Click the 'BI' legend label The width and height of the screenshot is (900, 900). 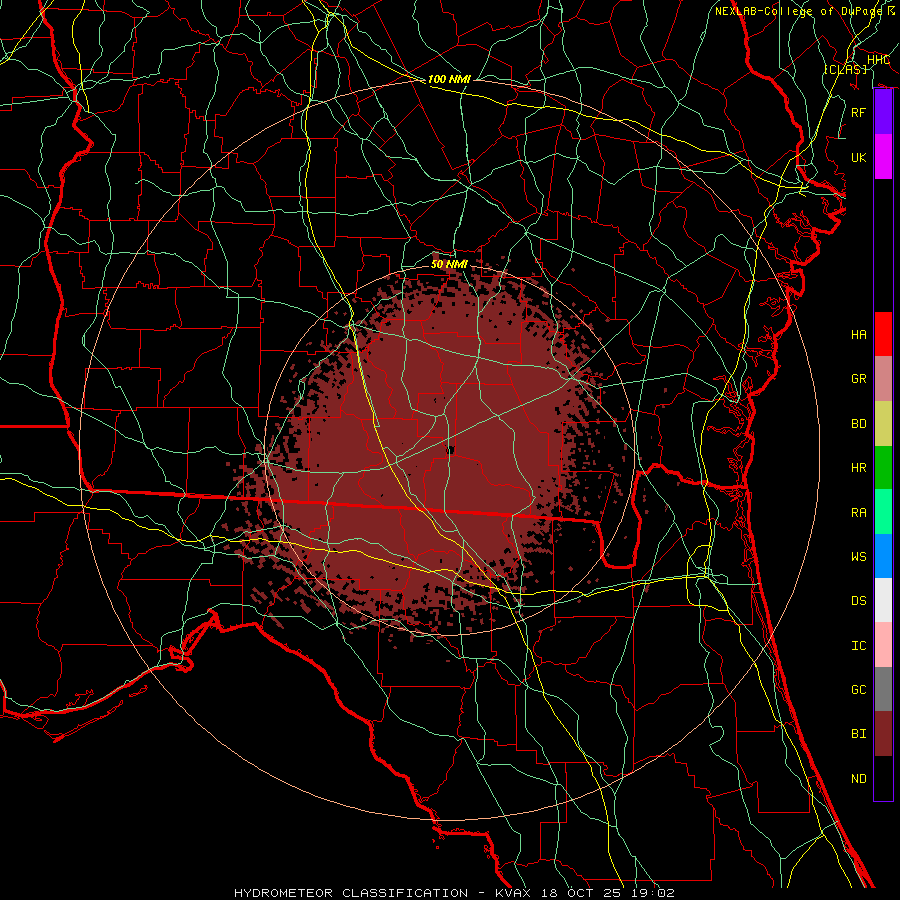858,734
